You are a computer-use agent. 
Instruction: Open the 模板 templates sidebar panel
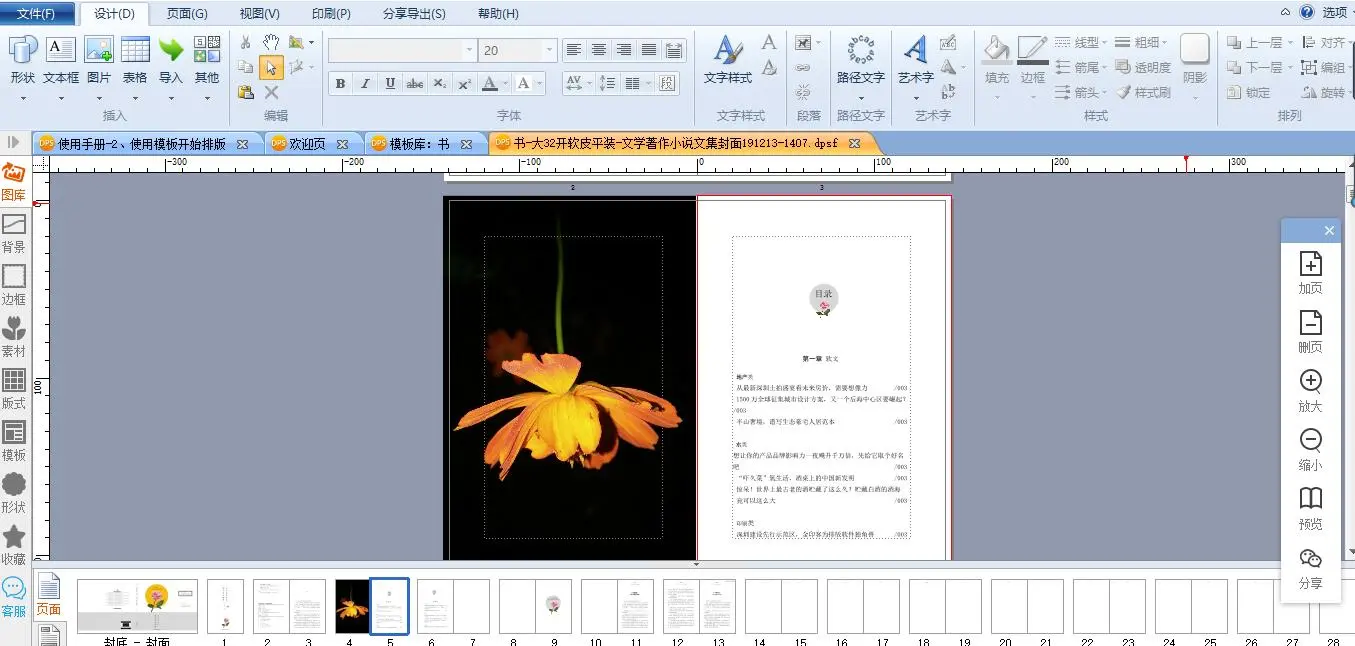(x=14, y=441)
